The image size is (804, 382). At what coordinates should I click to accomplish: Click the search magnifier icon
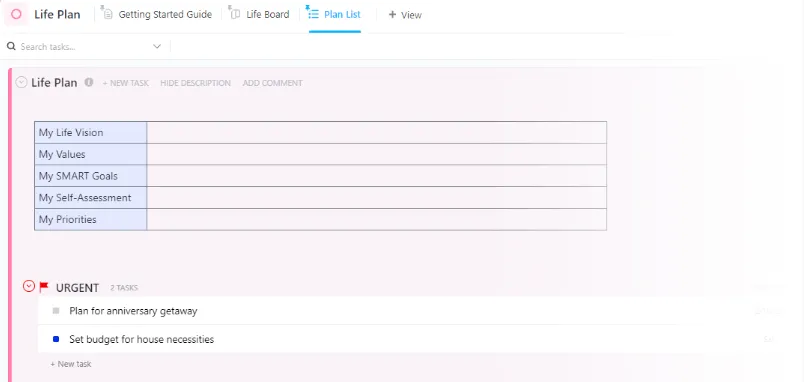pyautogui.click(x=11, y=47)
